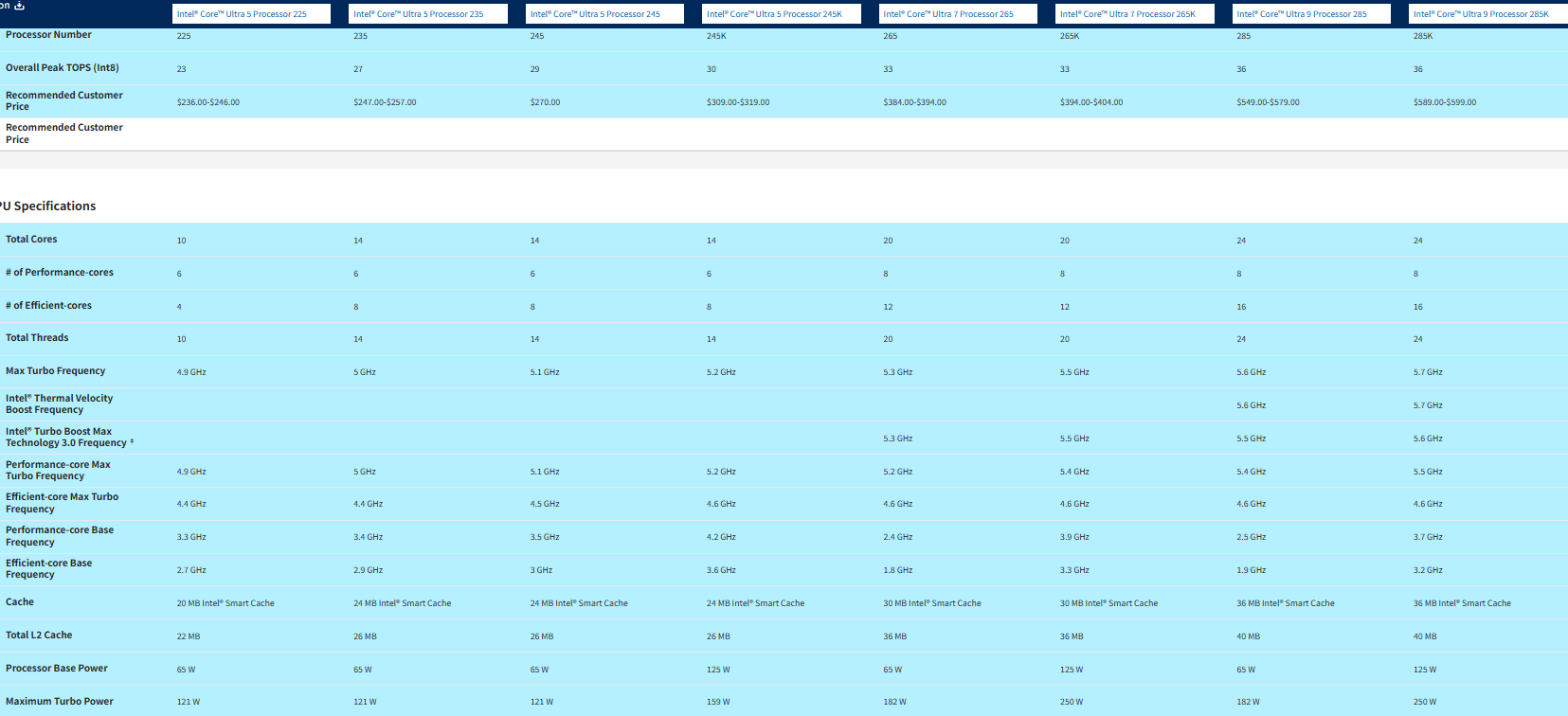Screen dimensions: 1568x716
Task: Select the # of Performance-cores label
Action: click(x=60, y=273)
